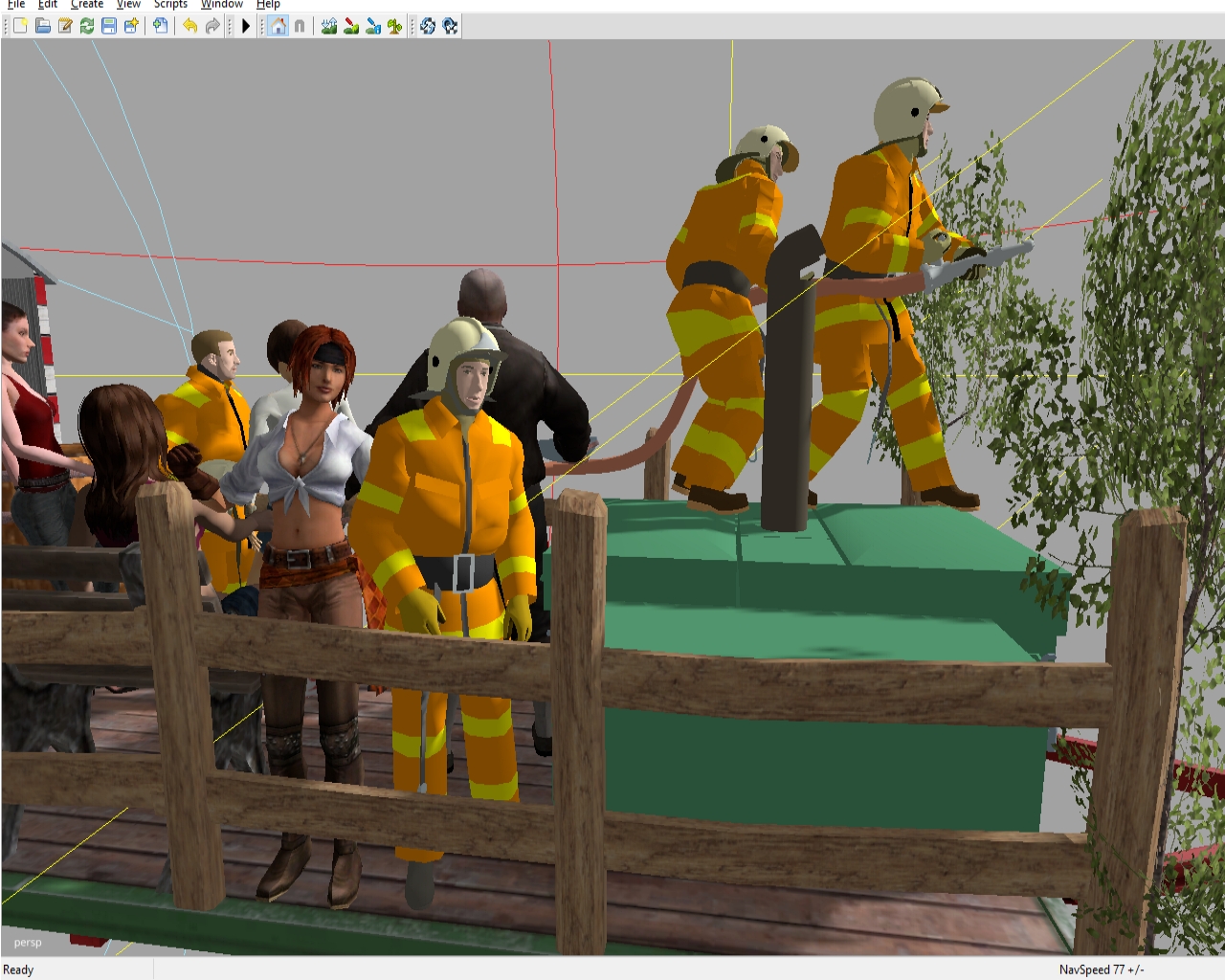Save using the floppy disk icon

[x=109, y=26]
